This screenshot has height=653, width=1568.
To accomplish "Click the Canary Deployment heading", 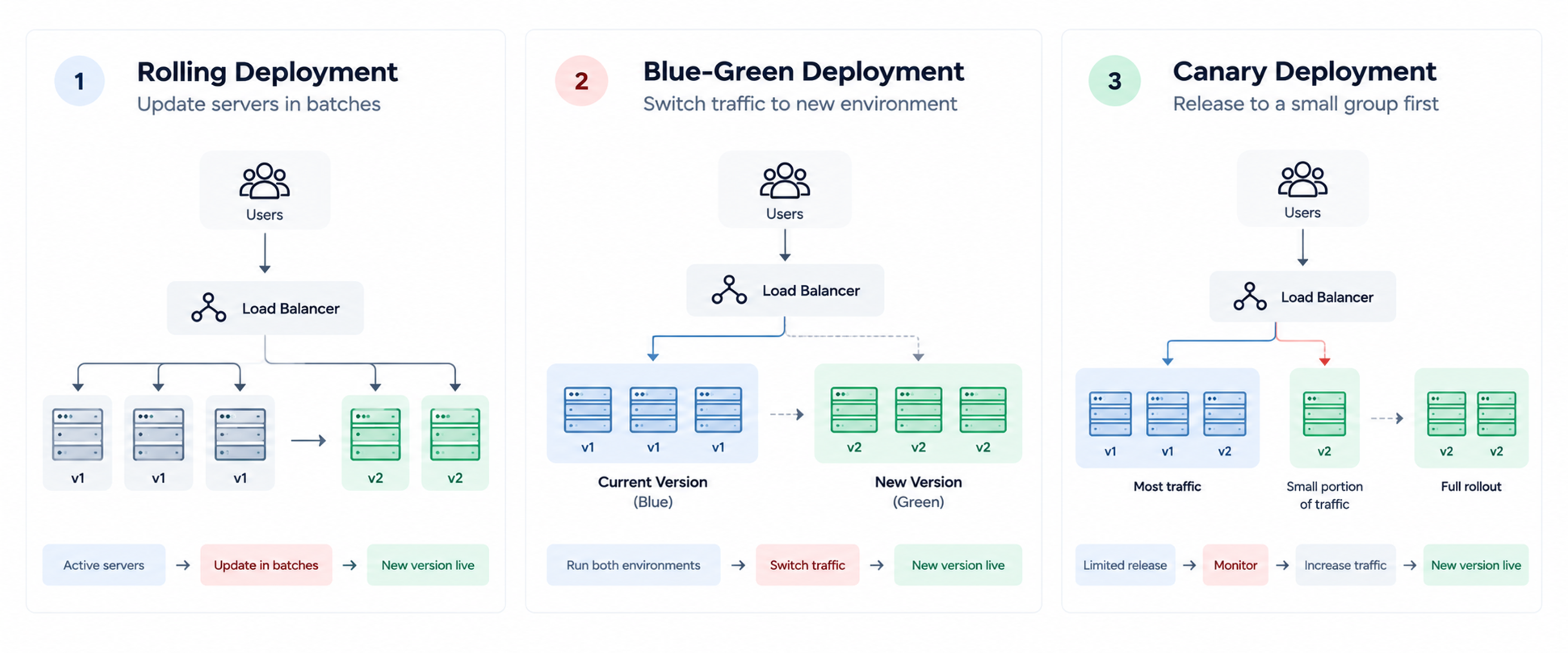I will (x=1305, y=72).
